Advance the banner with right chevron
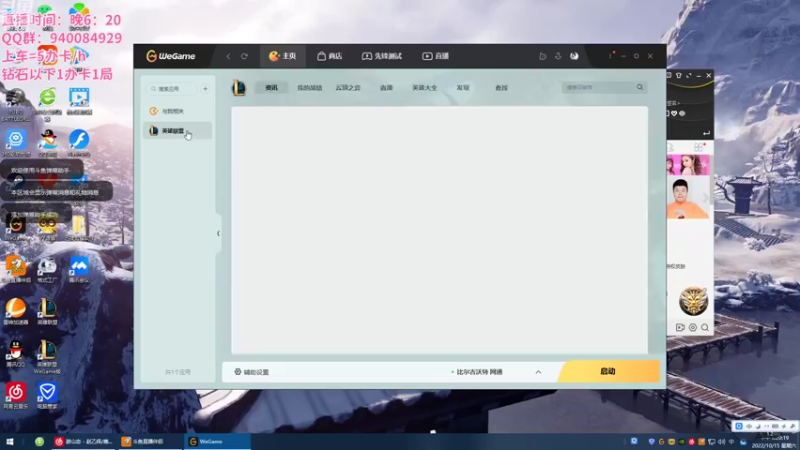Screen dimensions: 800x450 tap(706, 198)
